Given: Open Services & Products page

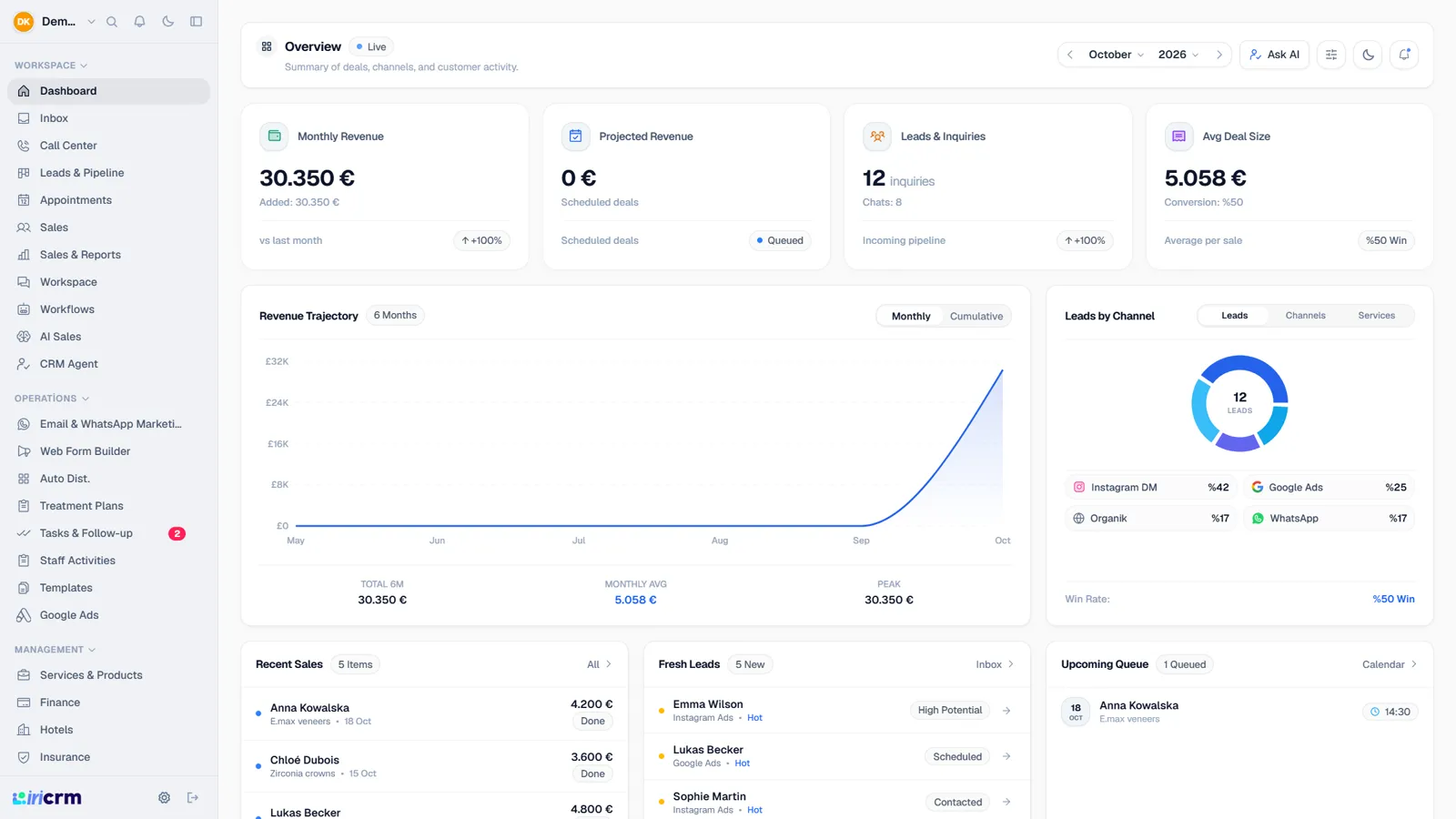Looking at the screenshot, I should [x=108, y=675].
